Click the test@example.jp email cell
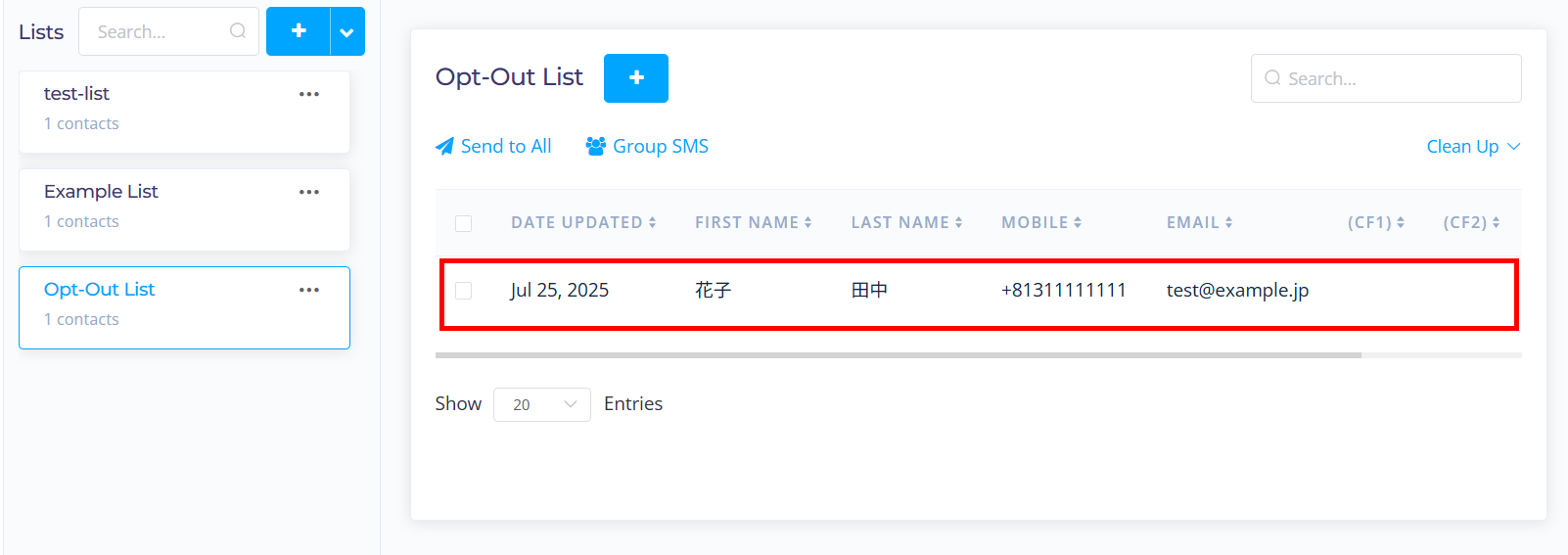This screenshot has height=555, width=1568. (1237, 291)
